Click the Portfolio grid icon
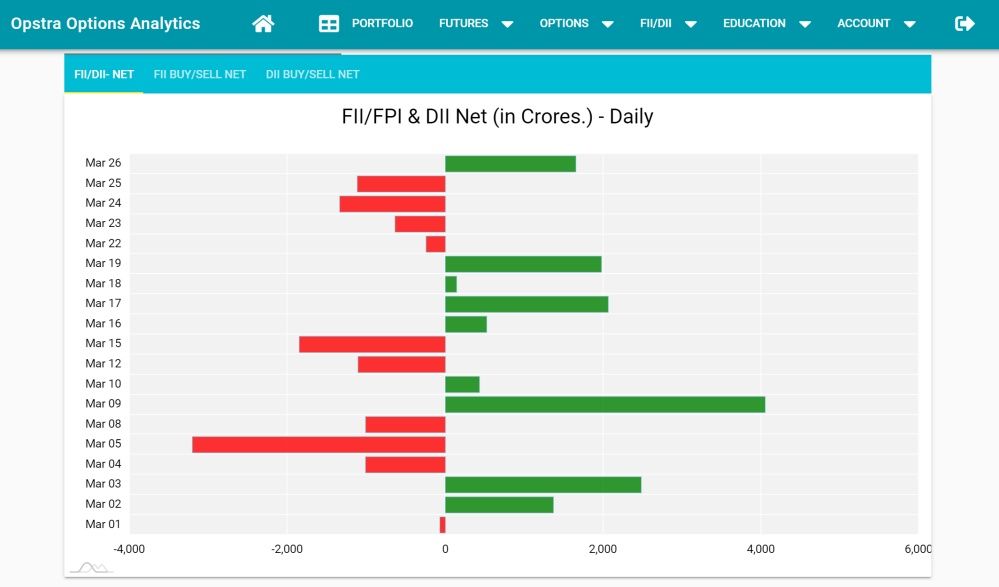This screenshot has width=999, height=587. tap(328, 24)
